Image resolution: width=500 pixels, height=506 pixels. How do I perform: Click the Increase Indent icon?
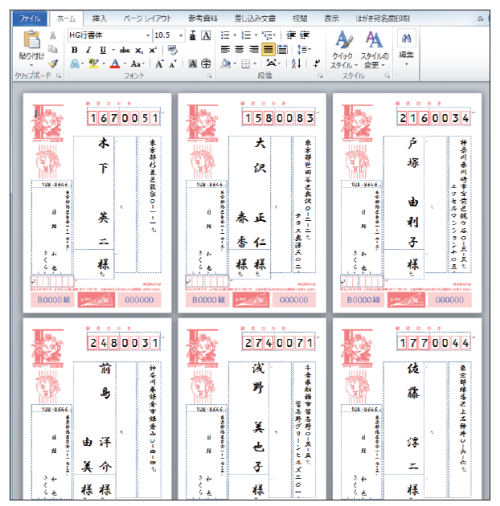(305, 35)
